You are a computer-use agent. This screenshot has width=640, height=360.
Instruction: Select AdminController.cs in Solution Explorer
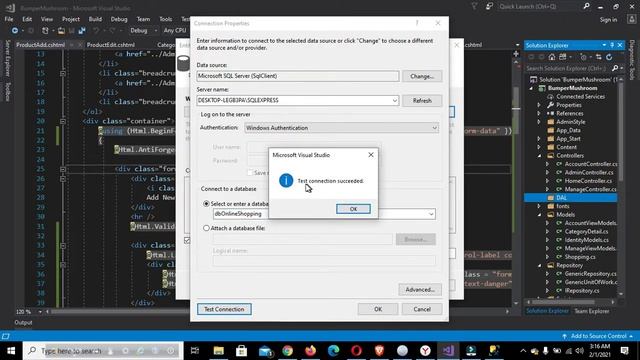tap(588, 172)
